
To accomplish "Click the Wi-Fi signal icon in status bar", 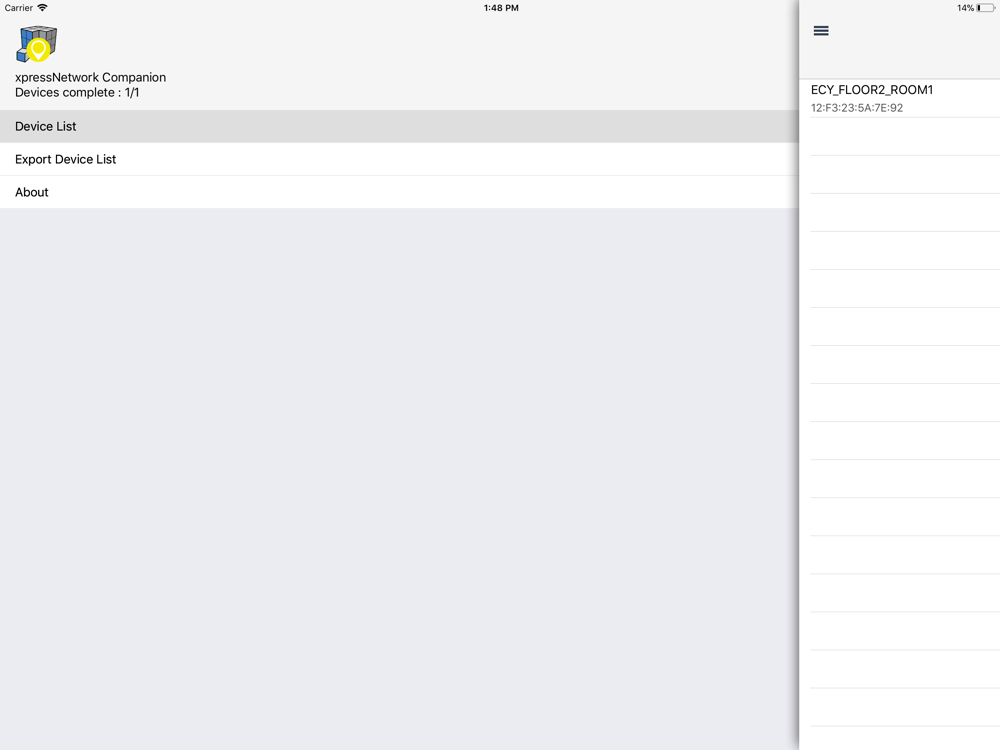I will (42, 8).
